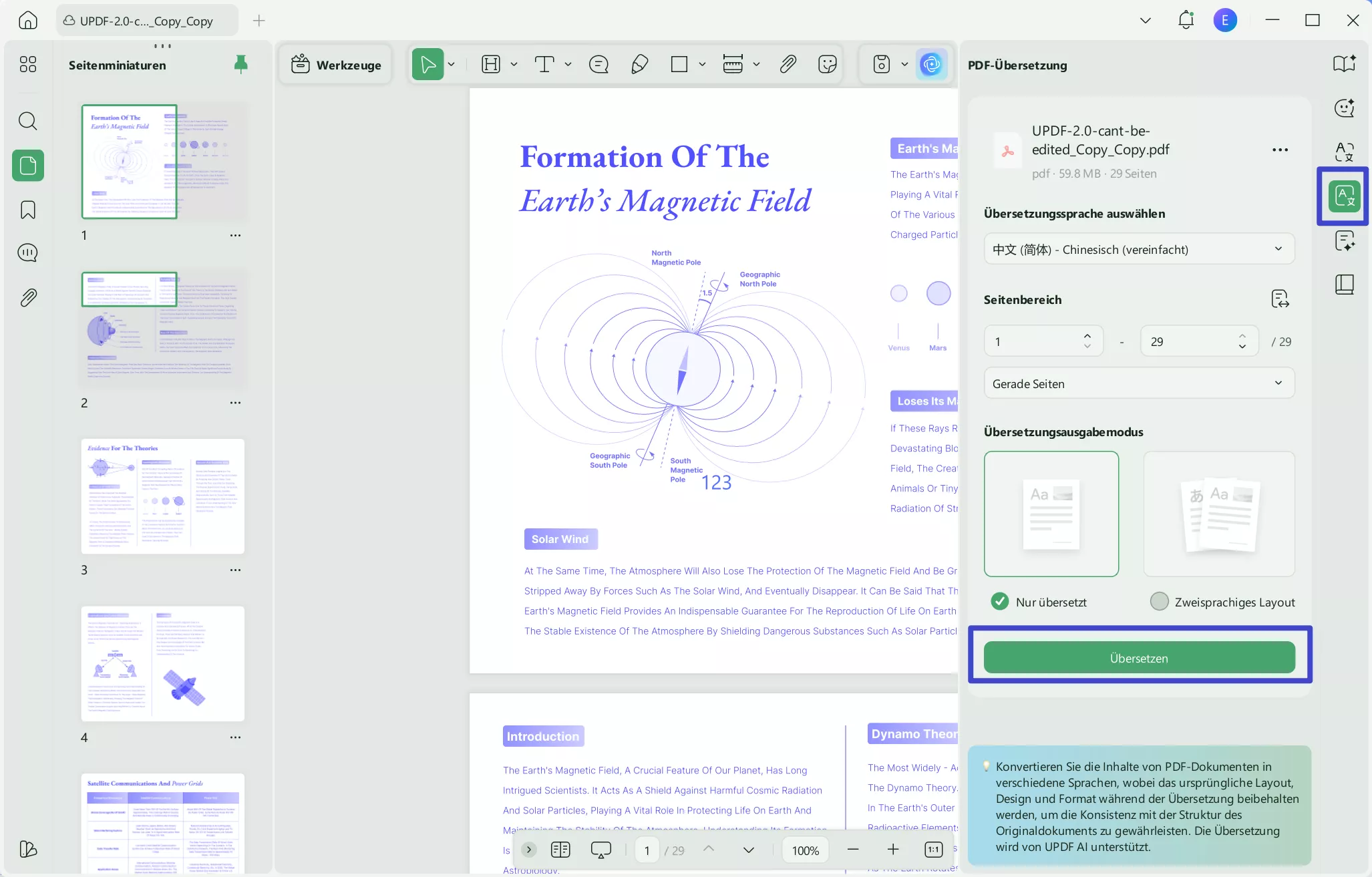Screen dimensions: 1372x877
Task: Click the end page field showing 29
Action: (x=1200, y=341)
